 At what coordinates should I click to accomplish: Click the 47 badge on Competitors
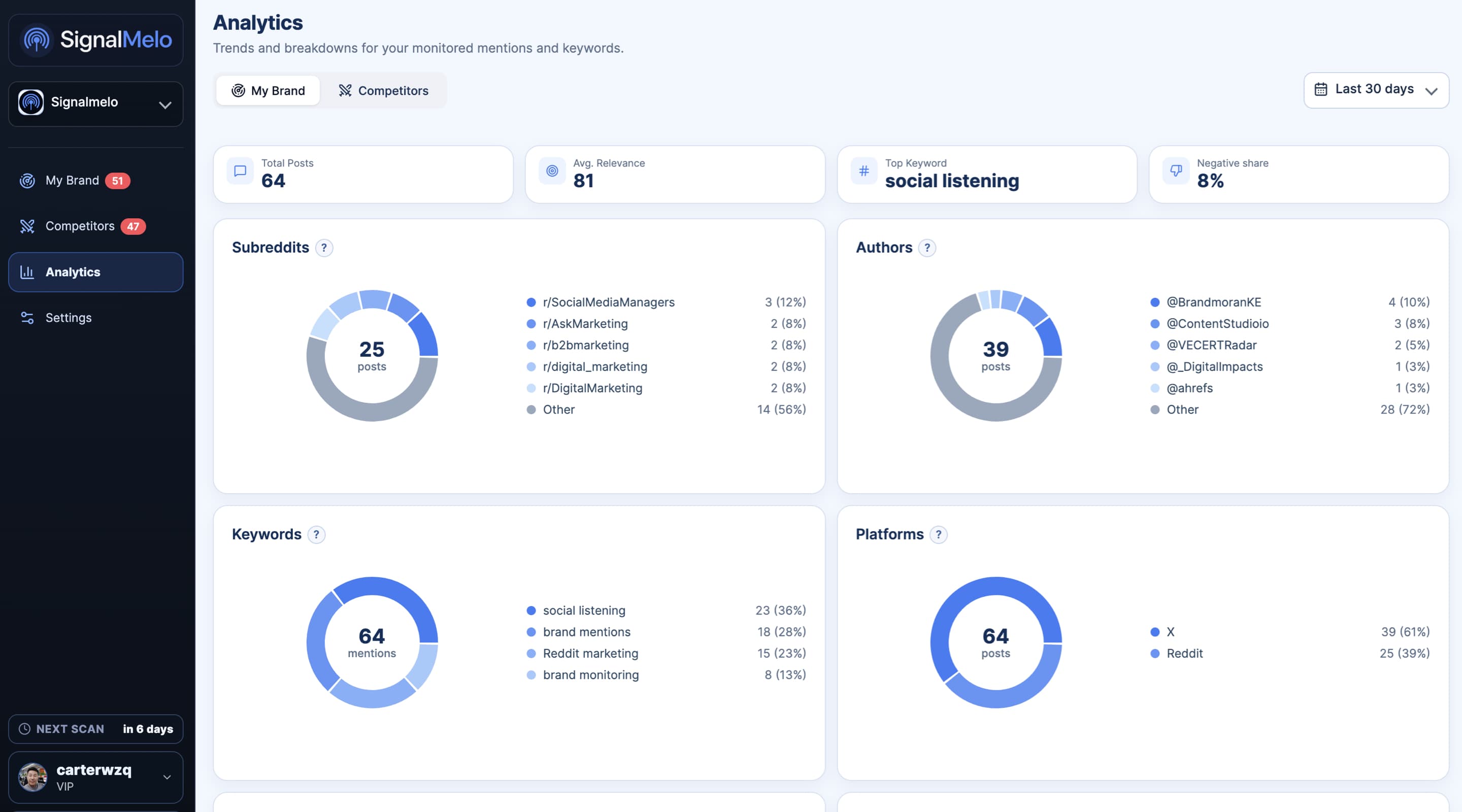(x=133, y=226)
